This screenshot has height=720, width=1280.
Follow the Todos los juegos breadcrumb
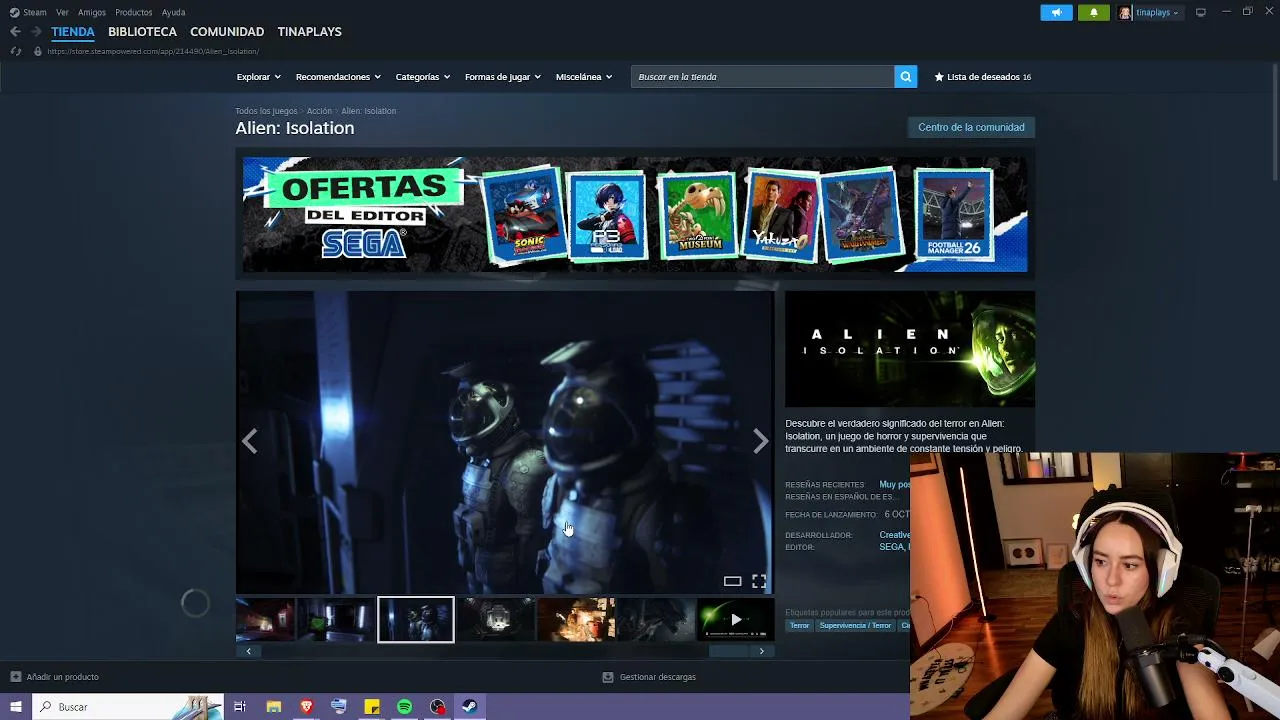pyautogui.click(x=266, y=111)
